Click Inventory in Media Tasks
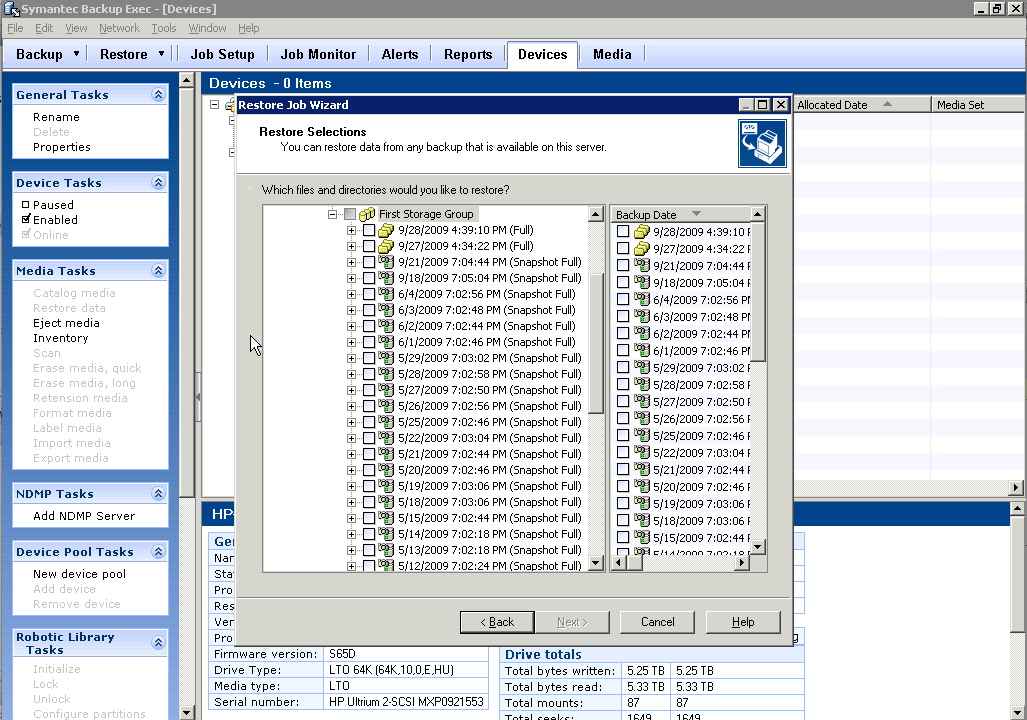1027x720 pixels. click(60, 338)
